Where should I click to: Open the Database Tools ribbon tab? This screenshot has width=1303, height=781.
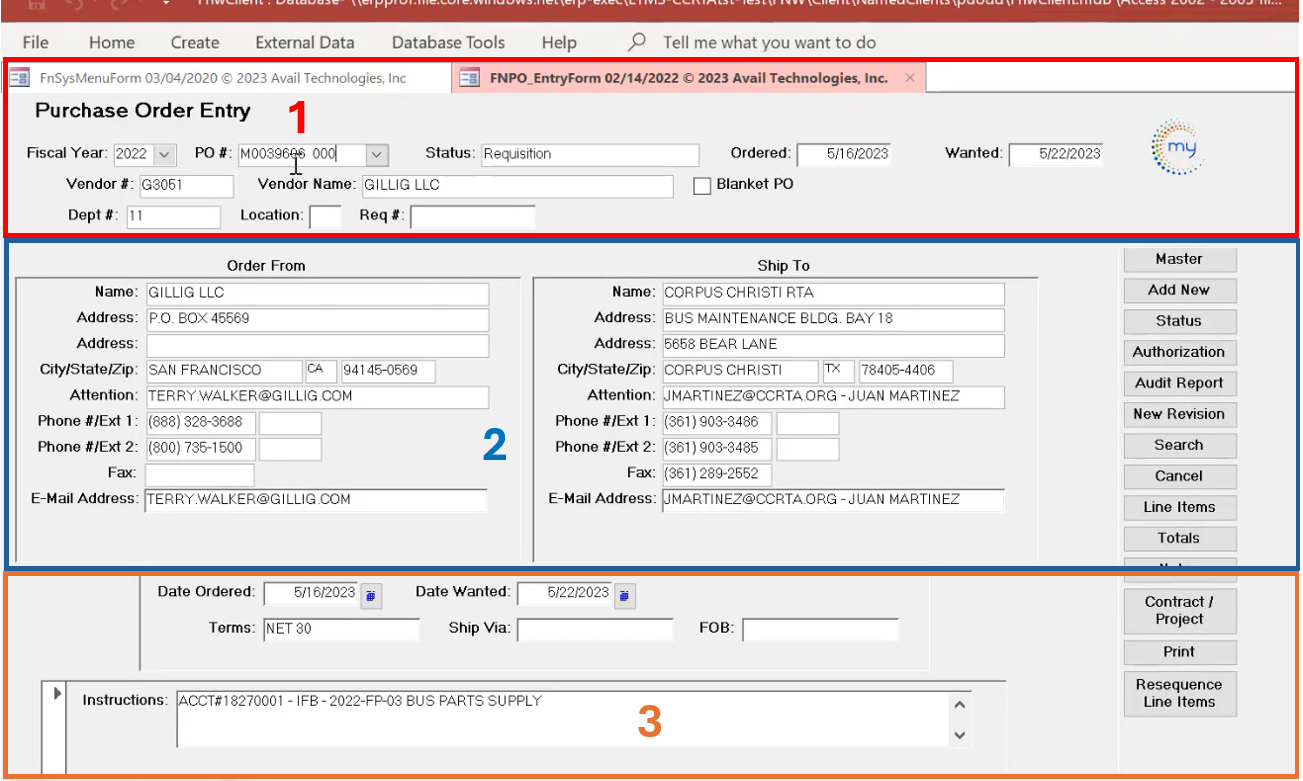pos(448,42)
